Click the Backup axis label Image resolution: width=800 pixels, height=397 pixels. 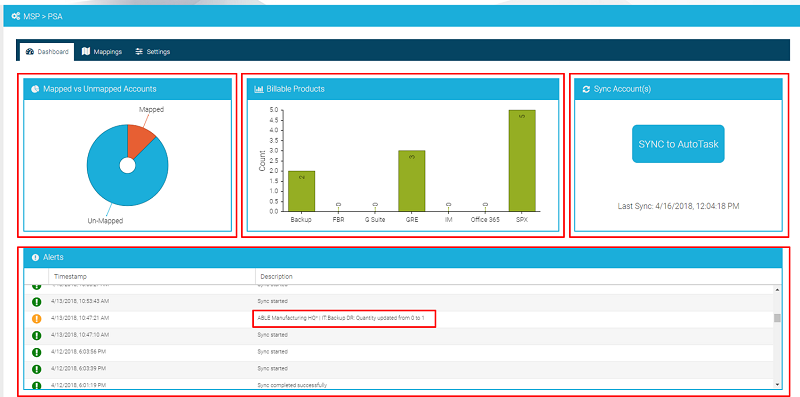(x=301, y=220)
